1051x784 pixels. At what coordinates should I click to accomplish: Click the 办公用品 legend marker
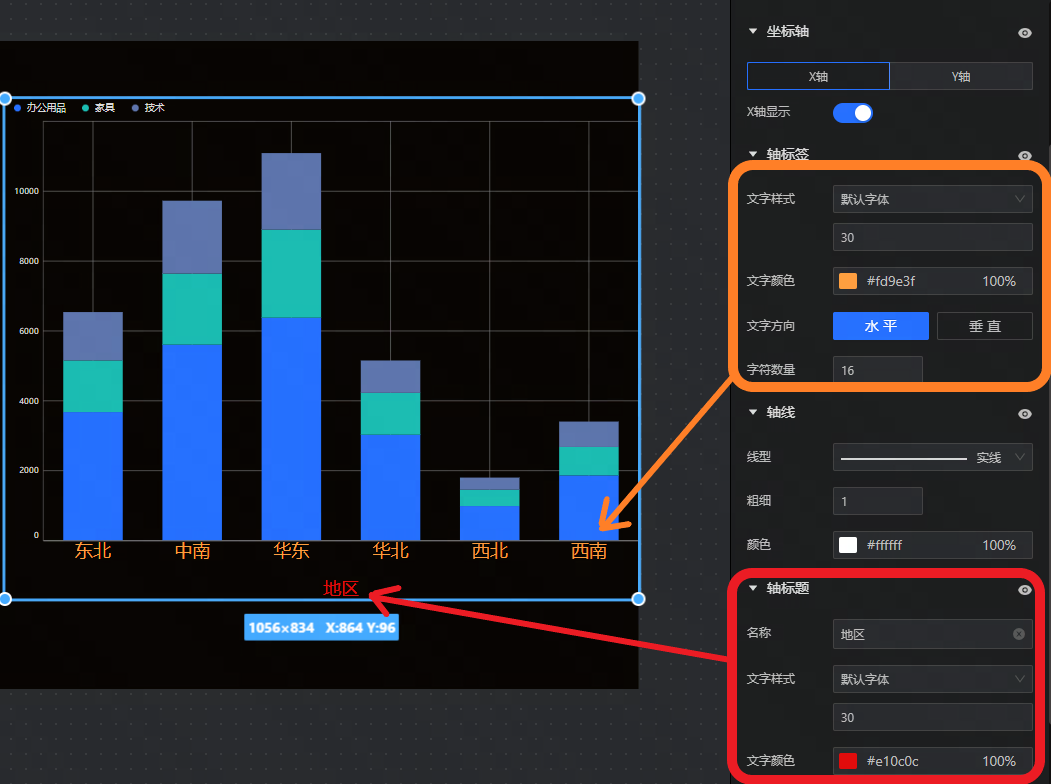pyautogui.click(x=18, y=108)
